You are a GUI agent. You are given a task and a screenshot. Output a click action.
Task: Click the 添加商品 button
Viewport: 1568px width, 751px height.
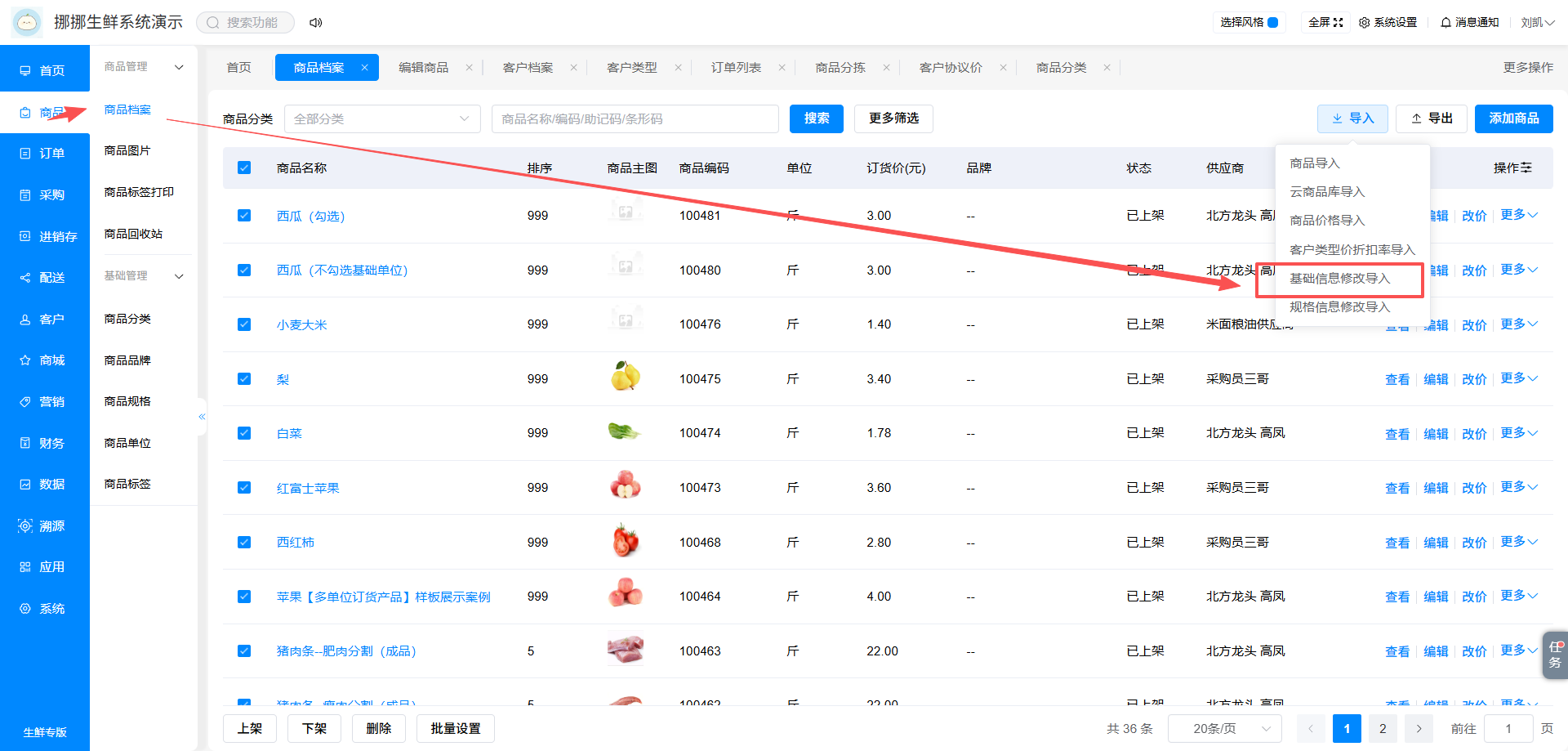pos(1514,118)
